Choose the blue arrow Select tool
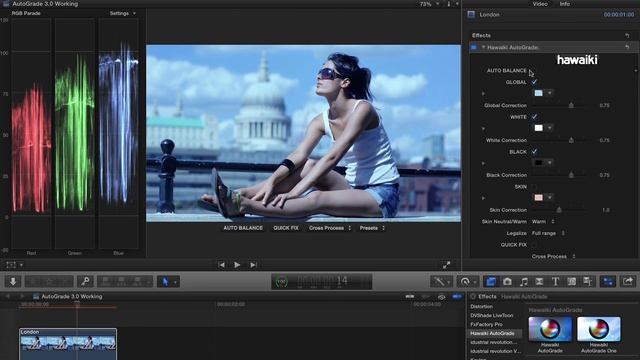This screenshot has width=640, height=360. click(165, 282)
